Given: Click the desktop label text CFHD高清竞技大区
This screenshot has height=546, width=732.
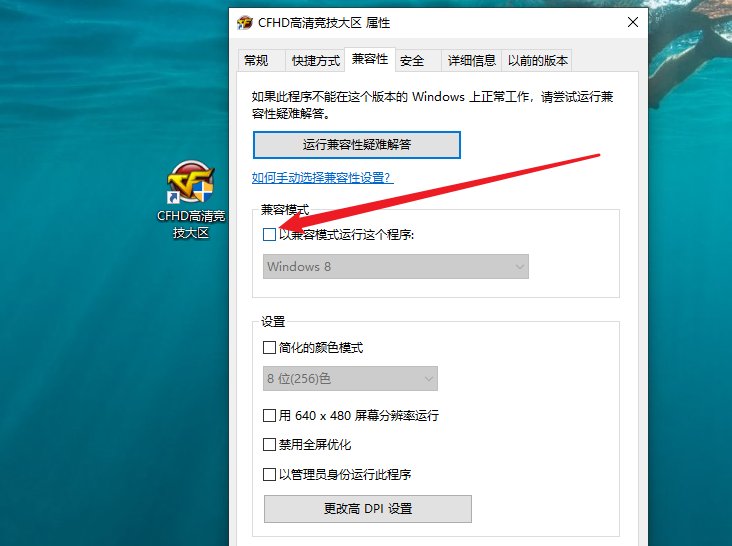Looking at the screenshot, I should (191, 224).
